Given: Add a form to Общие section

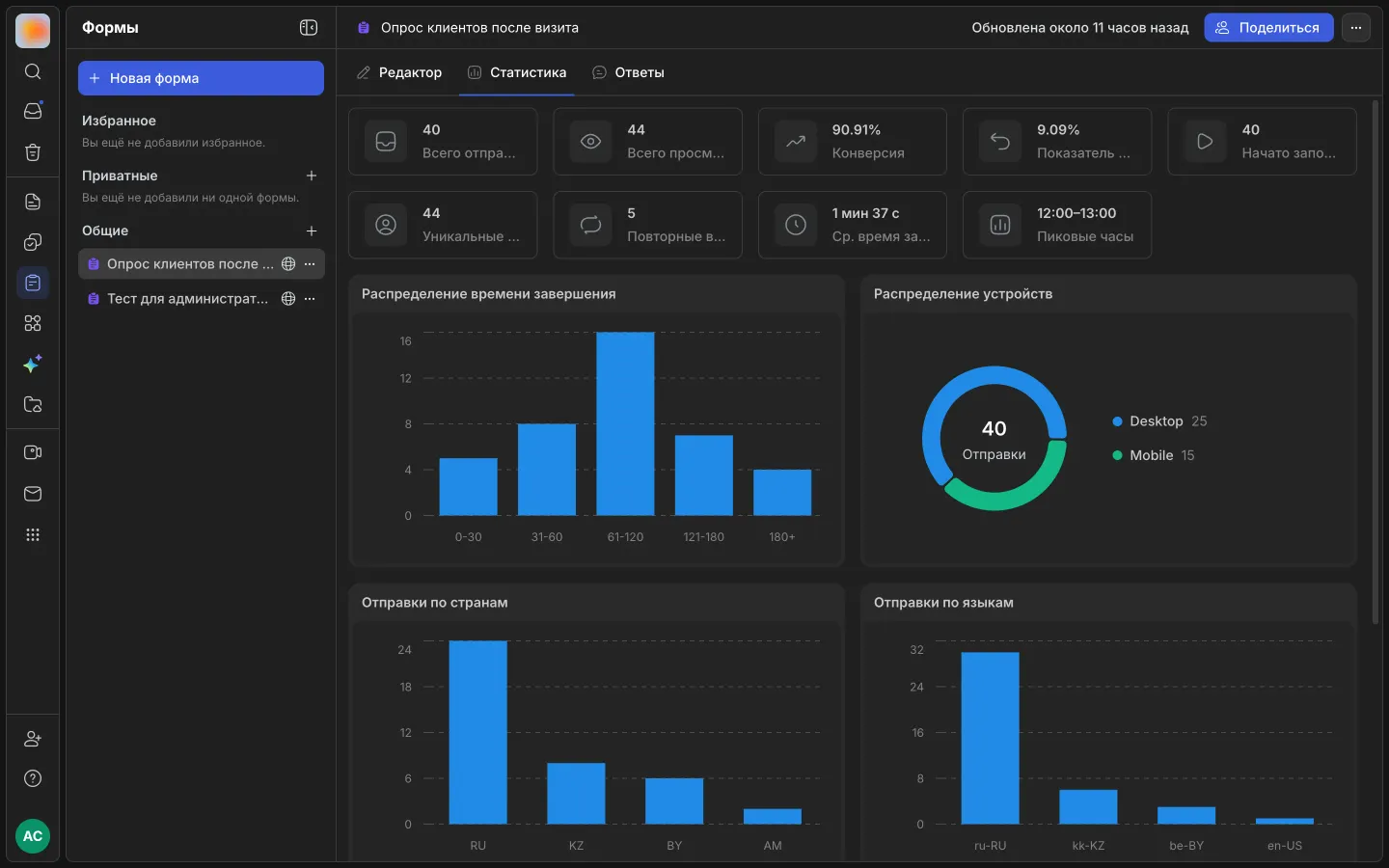Looking at the screenshot, I should (312, 231).
